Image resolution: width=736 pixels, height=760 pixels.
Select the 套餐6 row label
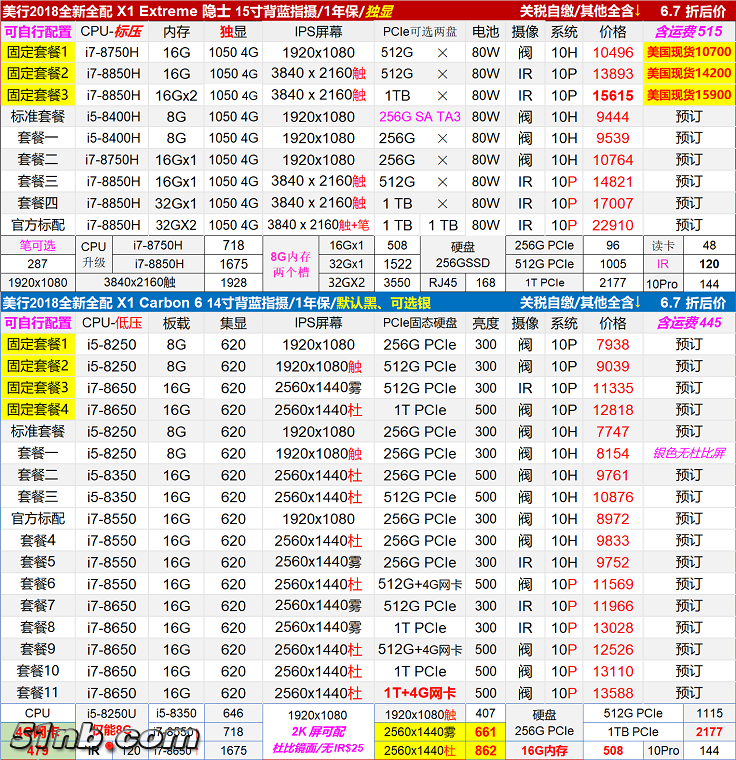pyautogui.click(x=37, y=584)
